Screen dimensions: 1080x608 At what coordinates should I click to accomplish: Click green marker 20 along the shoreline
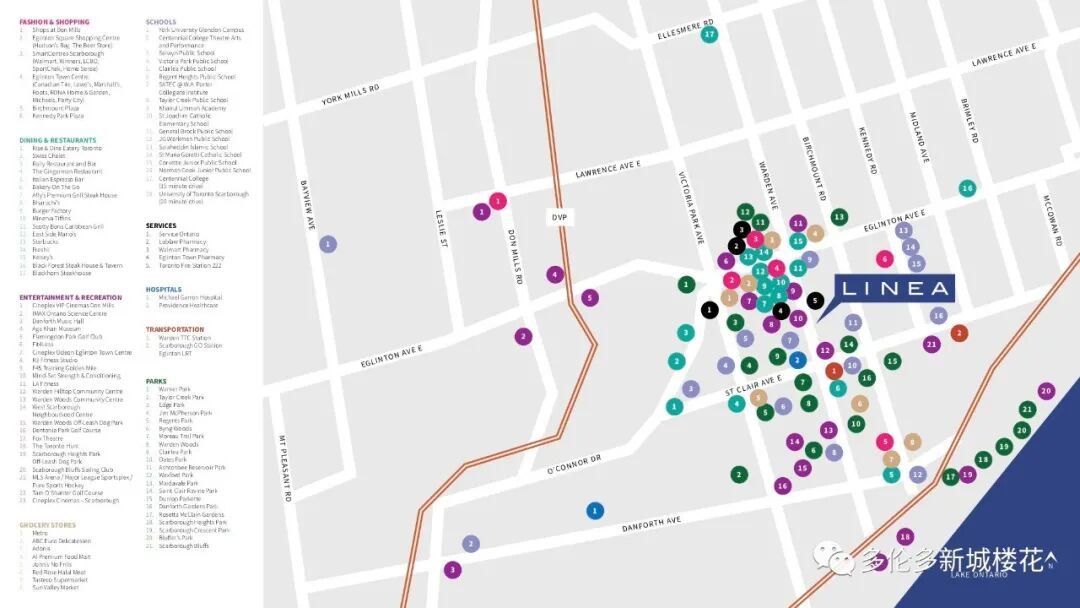(x=1021, y=430)
